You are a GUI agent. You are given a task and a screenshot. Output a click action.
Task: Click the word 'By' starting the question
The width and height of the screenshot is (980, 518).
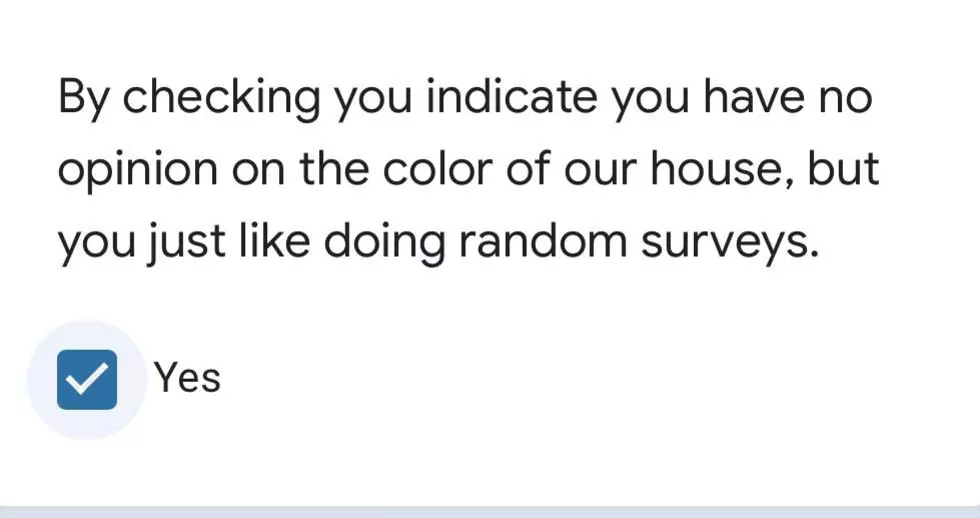tap(83, 99)
